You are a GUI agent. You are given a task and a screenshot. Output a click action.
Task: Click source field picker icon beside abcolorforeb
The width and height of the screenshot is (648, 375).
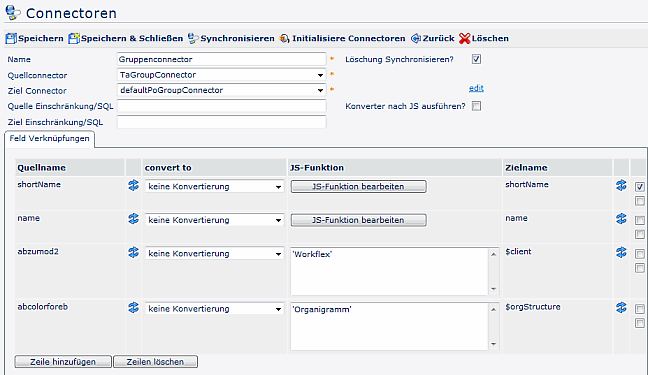click(133, 307)
